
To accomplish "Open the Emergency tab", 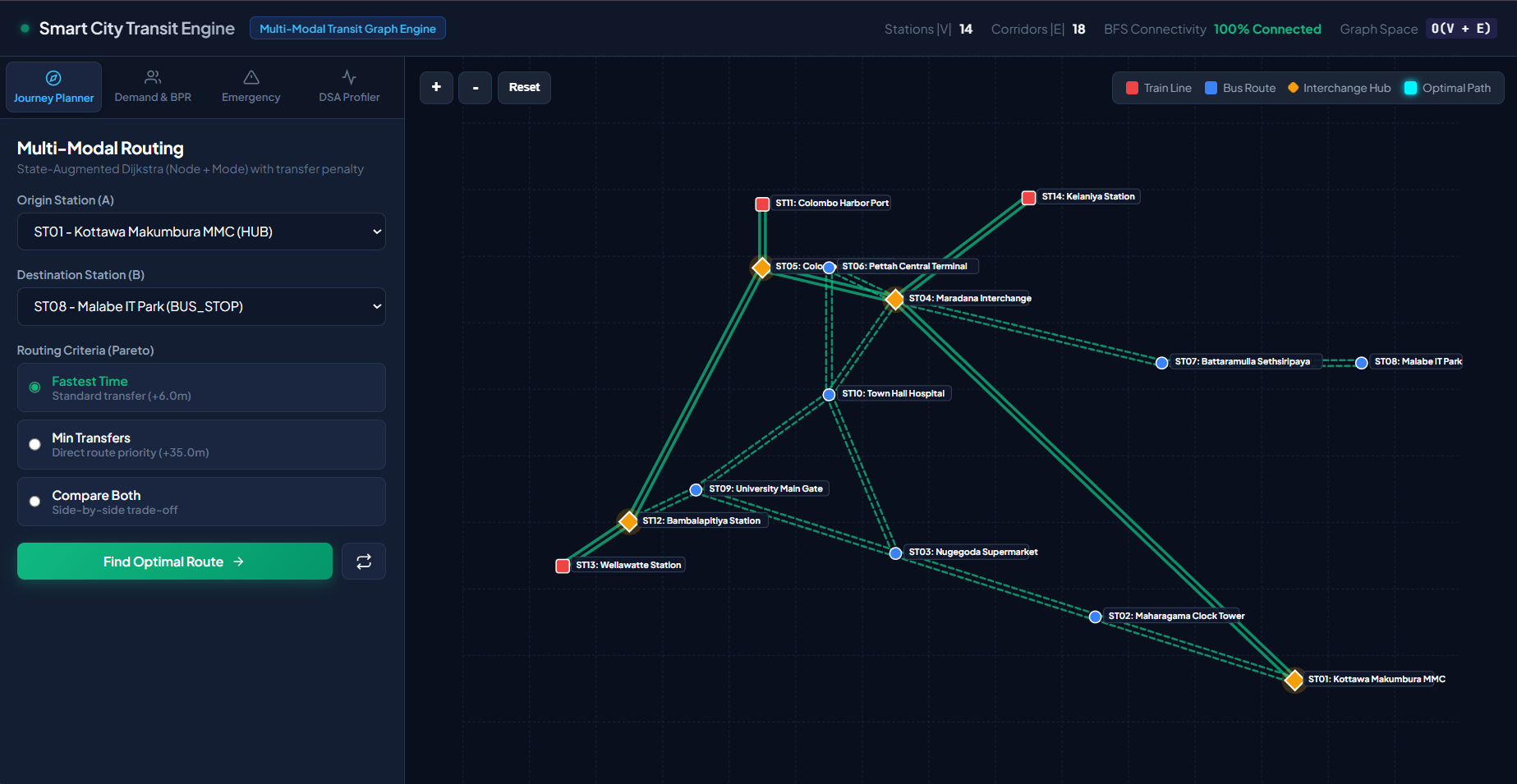I will tap(251, 87).
